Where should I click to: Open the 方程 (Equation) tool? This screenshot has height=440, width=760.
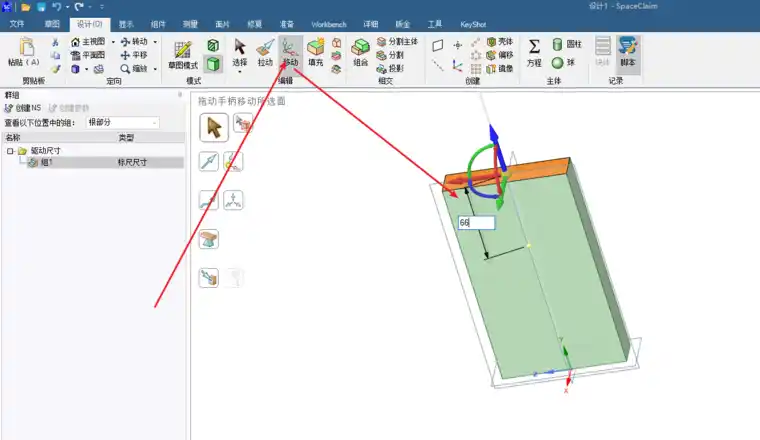[x=535, y=51]
